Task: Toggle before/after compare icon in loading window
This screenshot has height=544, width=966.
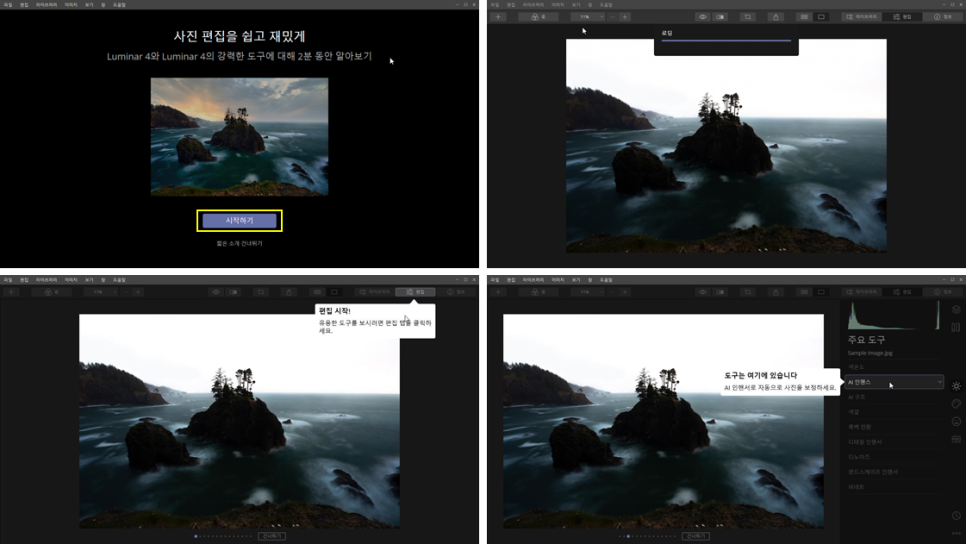Action: [720, 17]
